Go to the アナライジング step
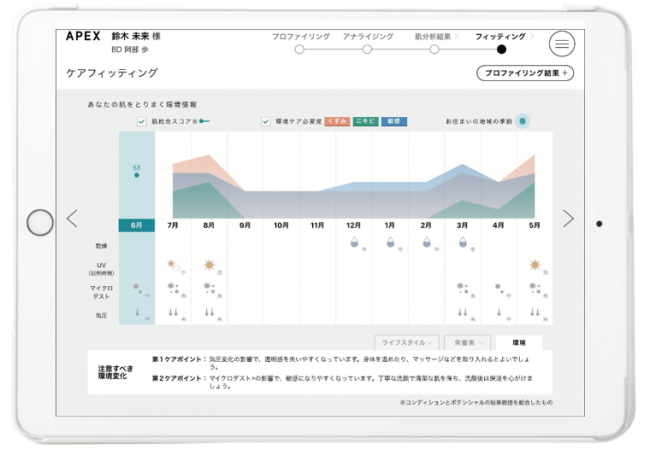This screenshot has width=650, height=455. click(368, 36)
